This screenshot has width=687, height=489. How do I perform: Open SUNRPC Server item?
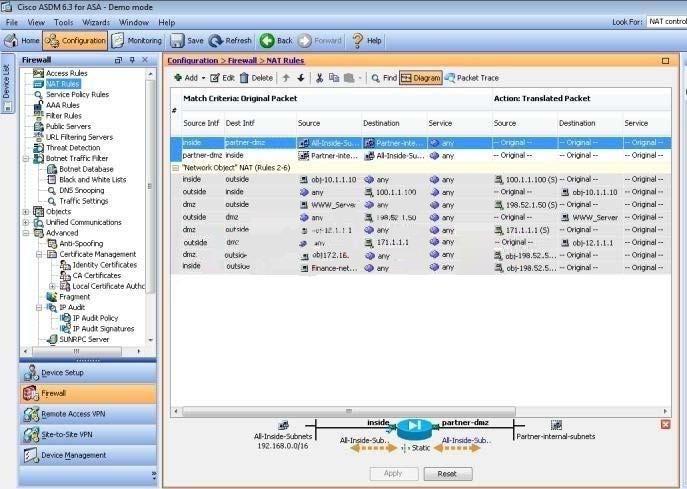click(84, 339)
